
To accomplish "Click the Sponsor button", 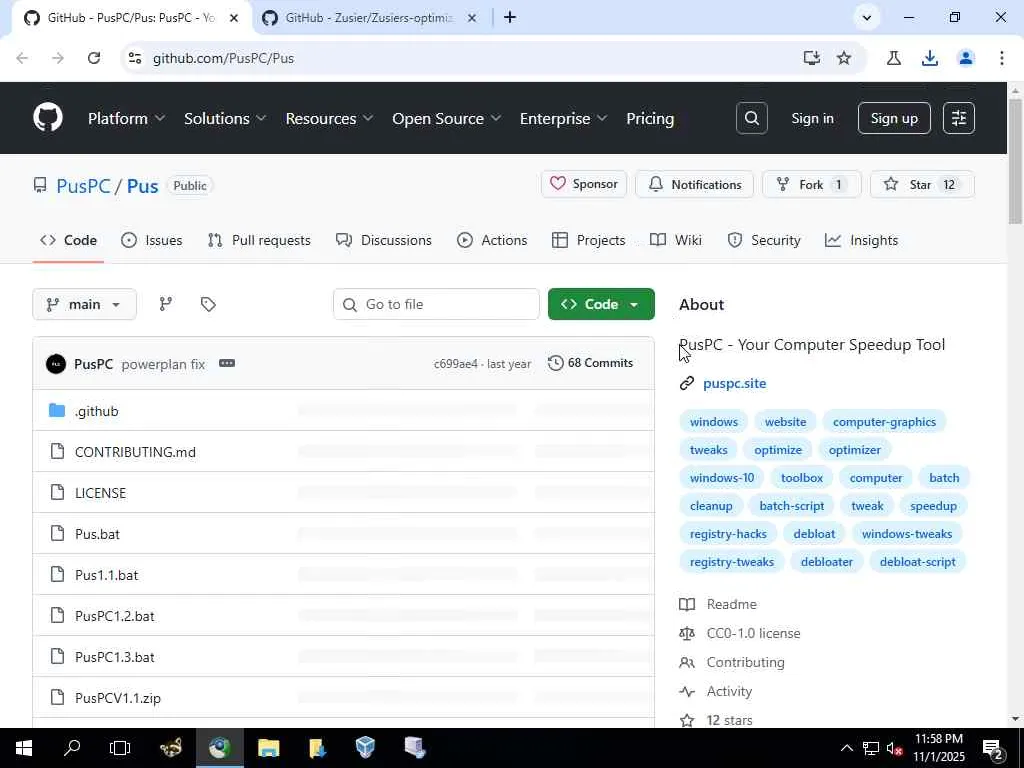I will (x=584, y=184).
